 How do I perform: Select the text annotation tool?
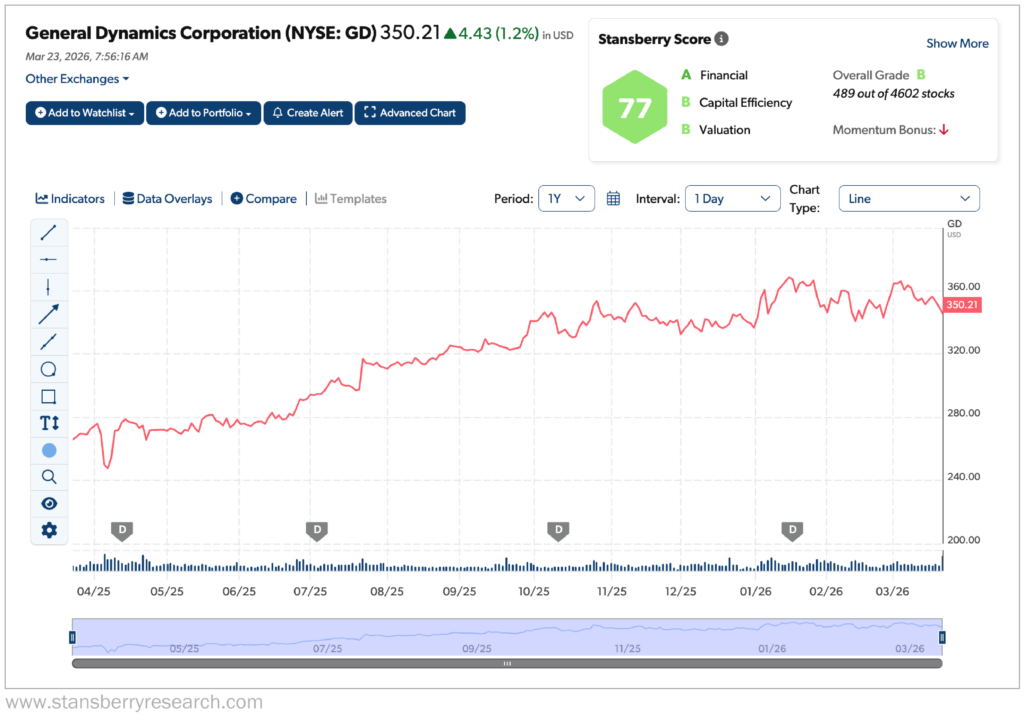pos(49,423)
